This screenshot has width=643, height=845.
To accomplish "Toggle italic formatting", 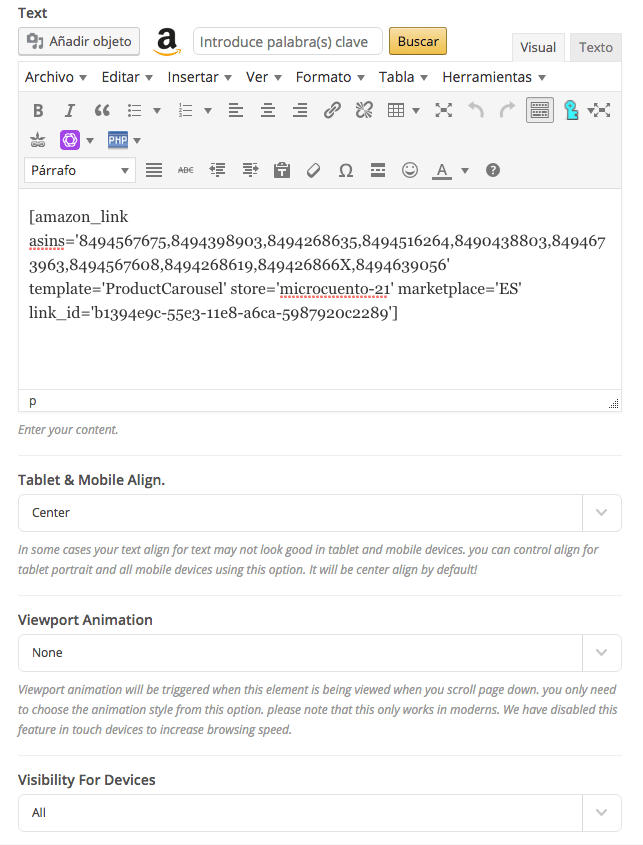I will 70,110.
